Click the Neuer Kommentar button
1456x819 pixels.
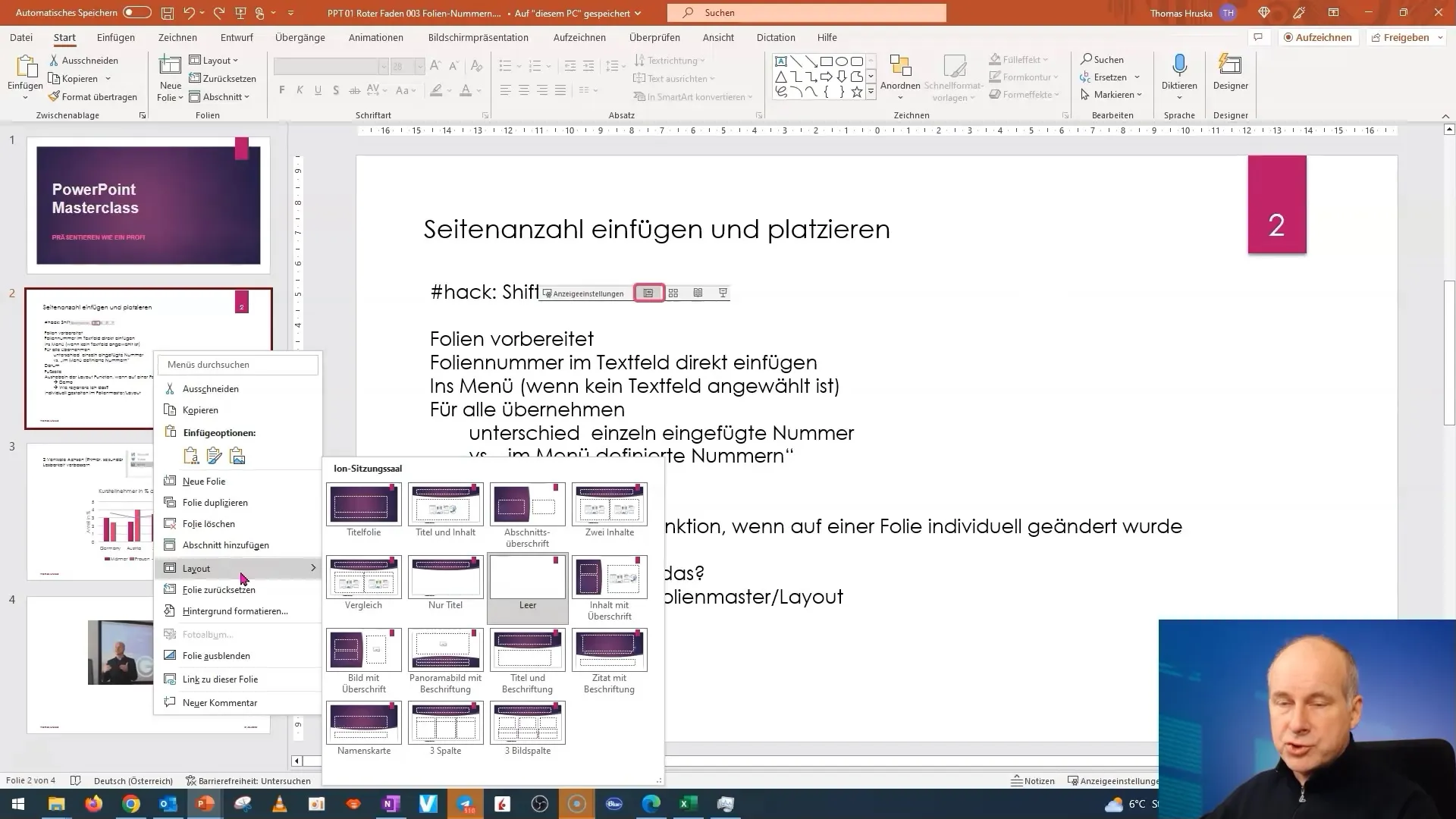220,702
